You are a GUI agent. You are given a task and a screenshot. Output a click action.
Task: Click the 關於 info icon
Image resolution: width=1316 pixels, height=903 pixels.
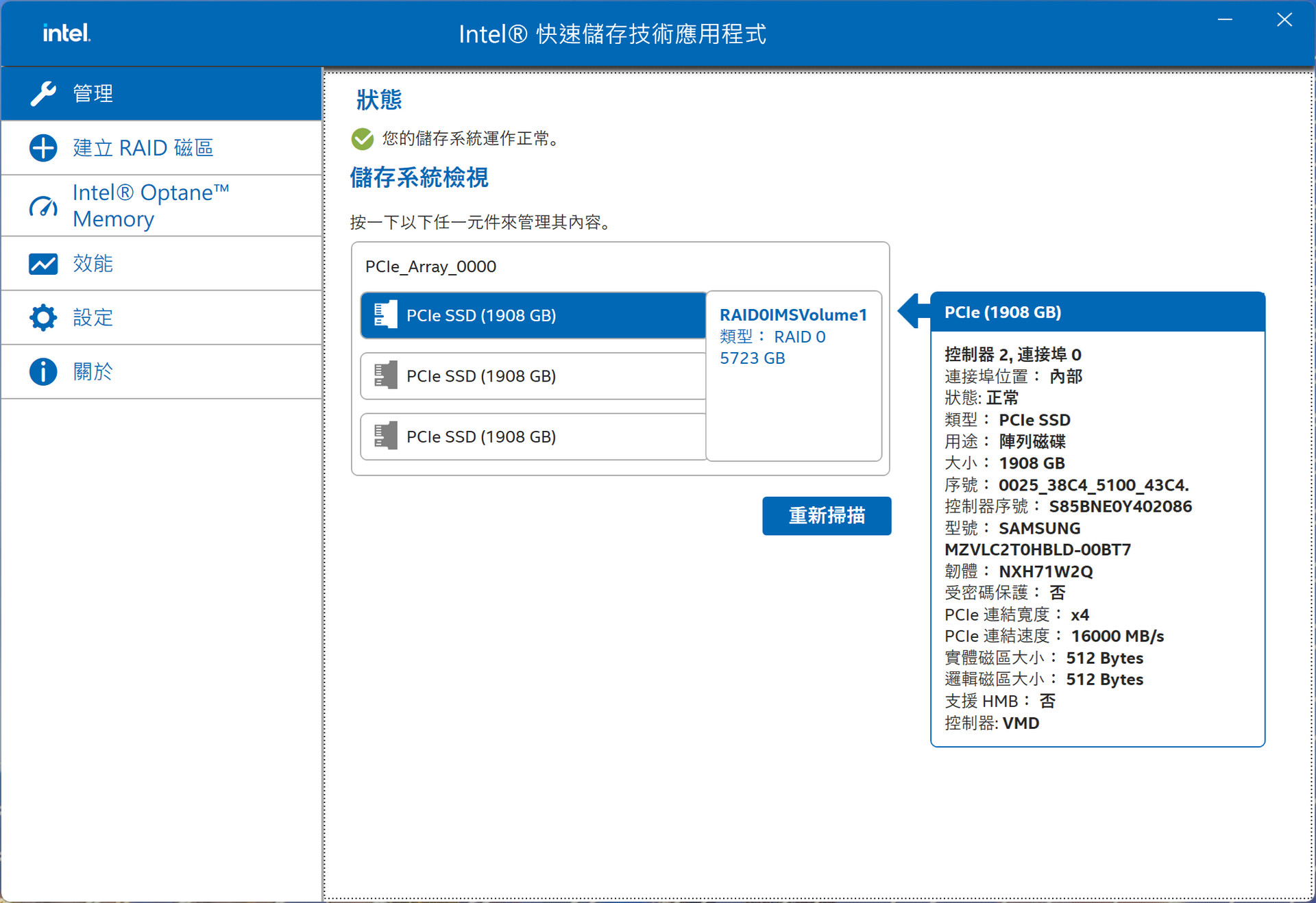click(43, 371)
